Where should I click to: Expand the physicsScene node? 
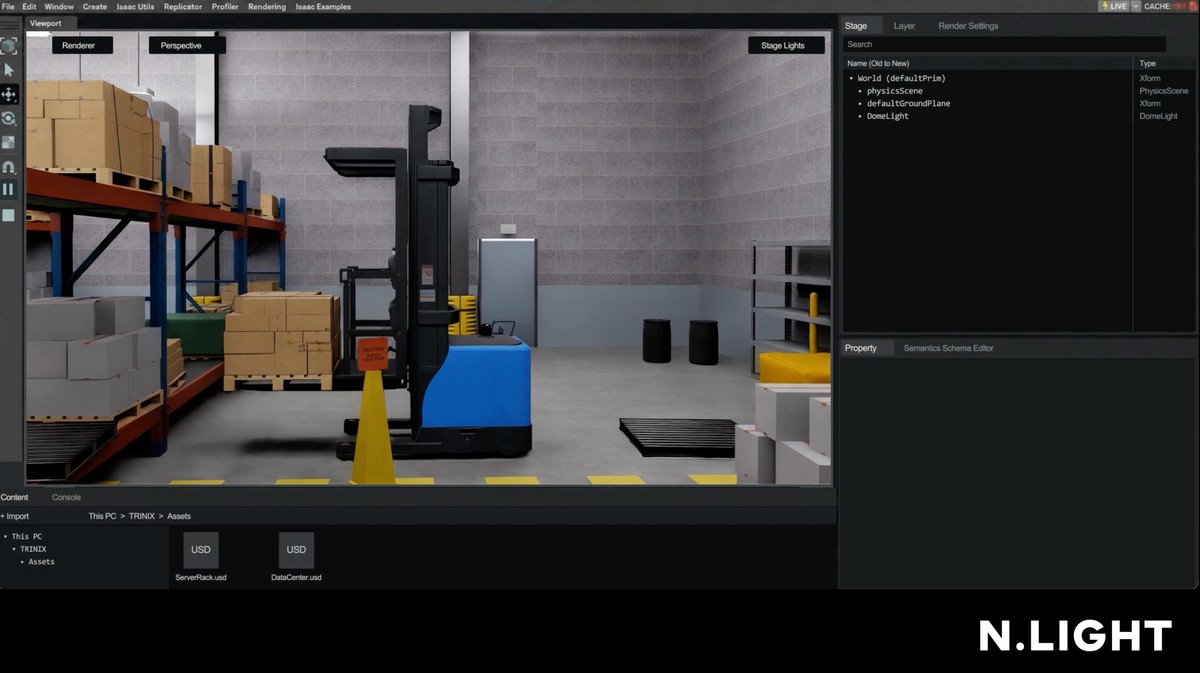coord(860,91)
